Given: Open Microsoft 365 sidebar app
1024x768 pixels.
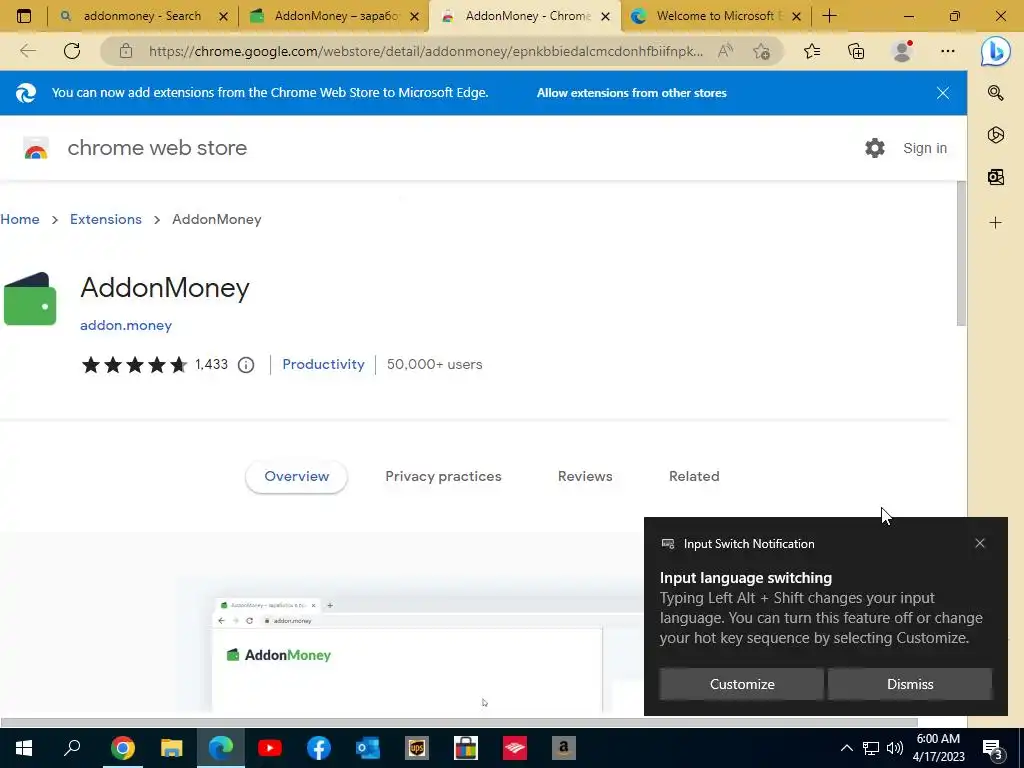Looking at the screenshot, I should [995, 135].
